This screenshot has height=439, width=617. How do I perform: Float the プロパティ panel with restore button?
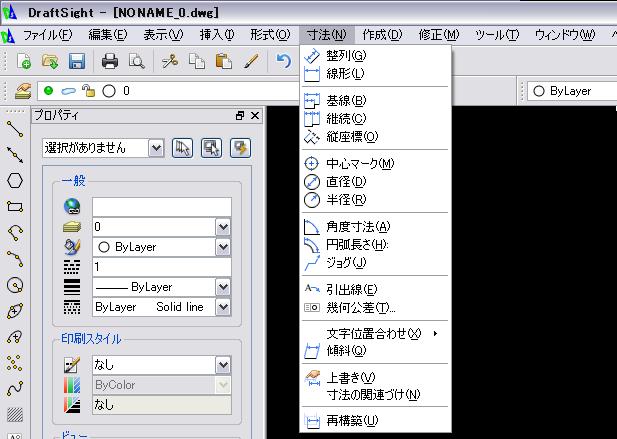click(240, 116)
